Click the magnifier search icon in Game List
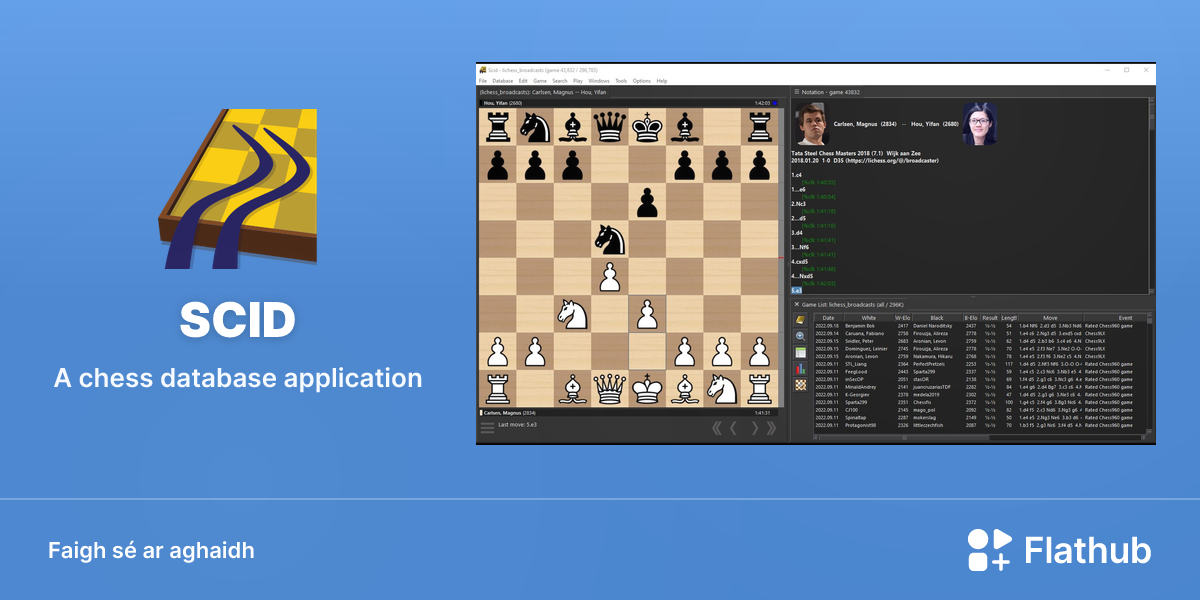Screen dimensions: 1200x600 (800, 336)
